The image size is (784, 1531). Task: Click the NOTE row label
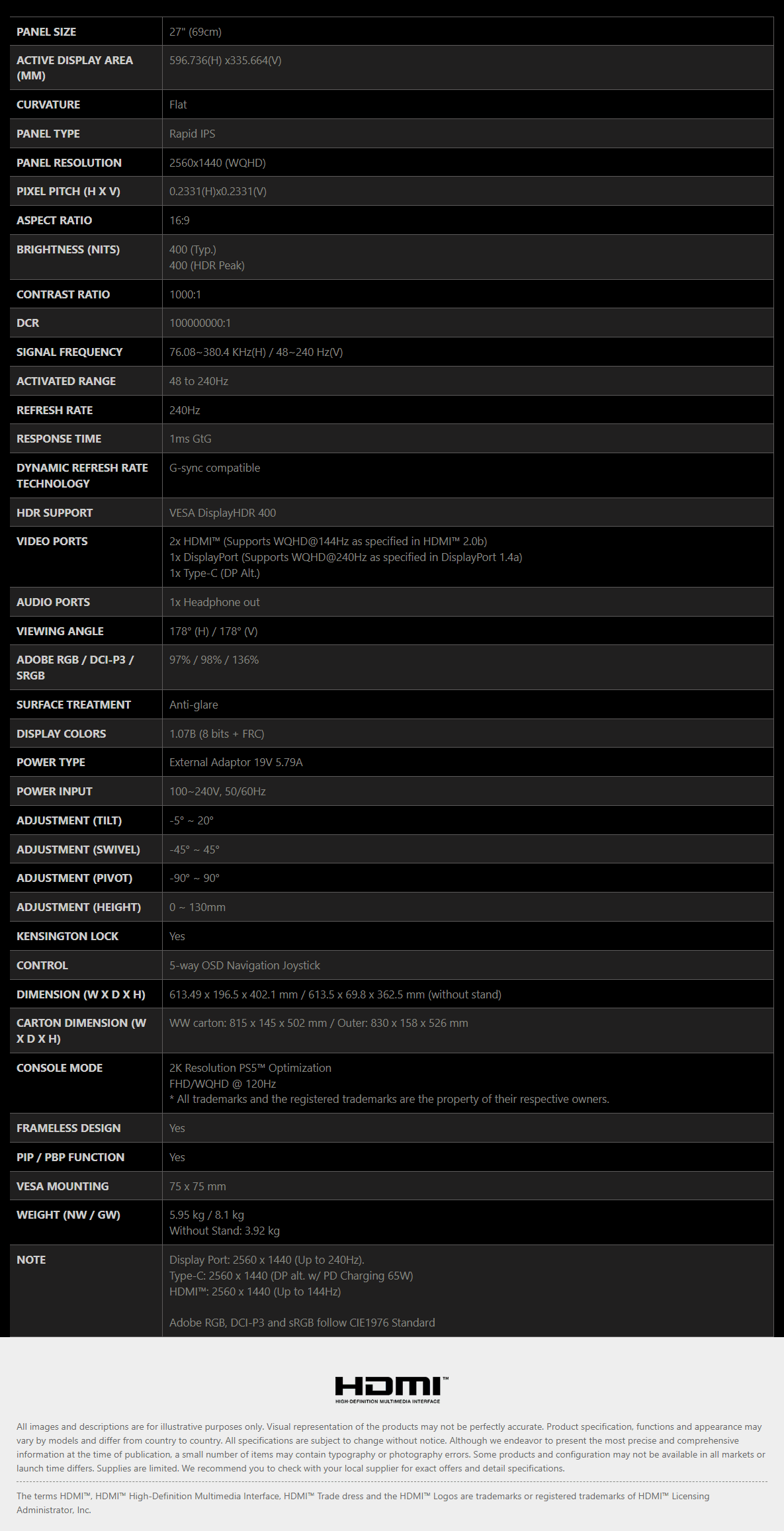point(31,1260)
